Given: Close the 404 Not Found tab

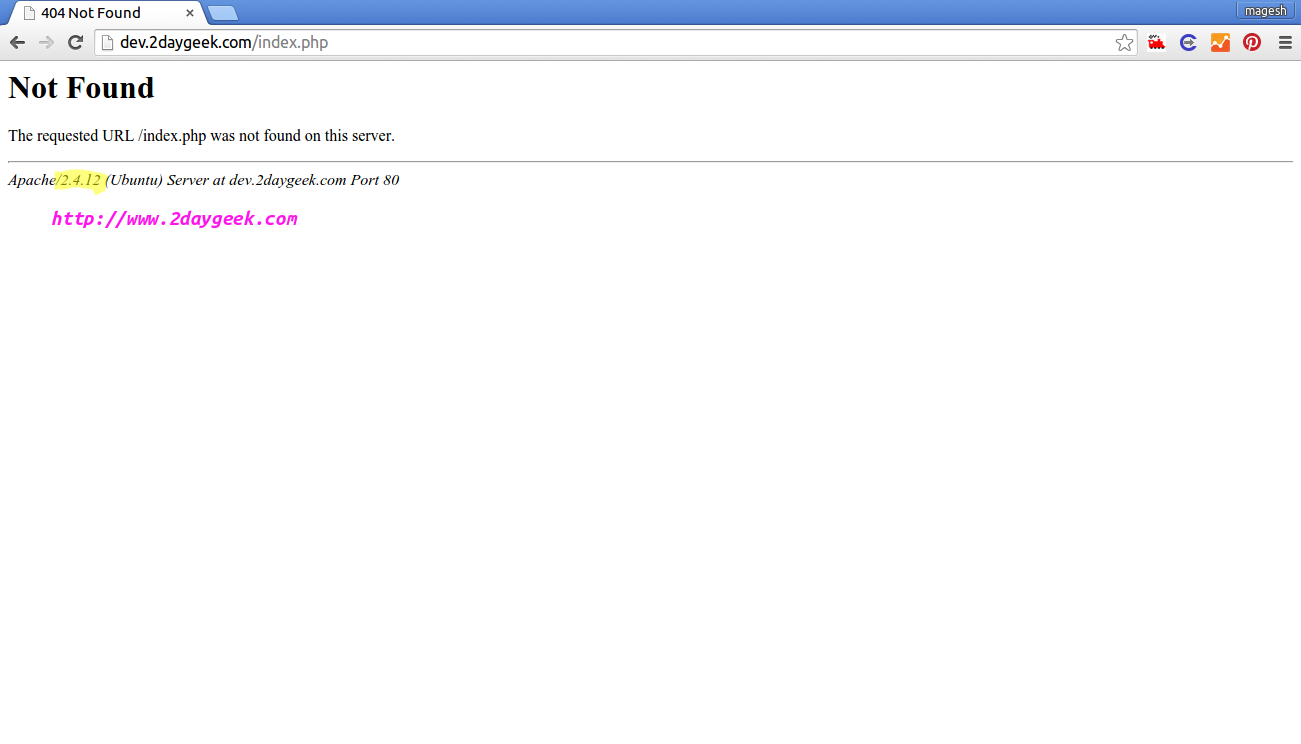Looking at the screenshot, I should click(190, 13).
